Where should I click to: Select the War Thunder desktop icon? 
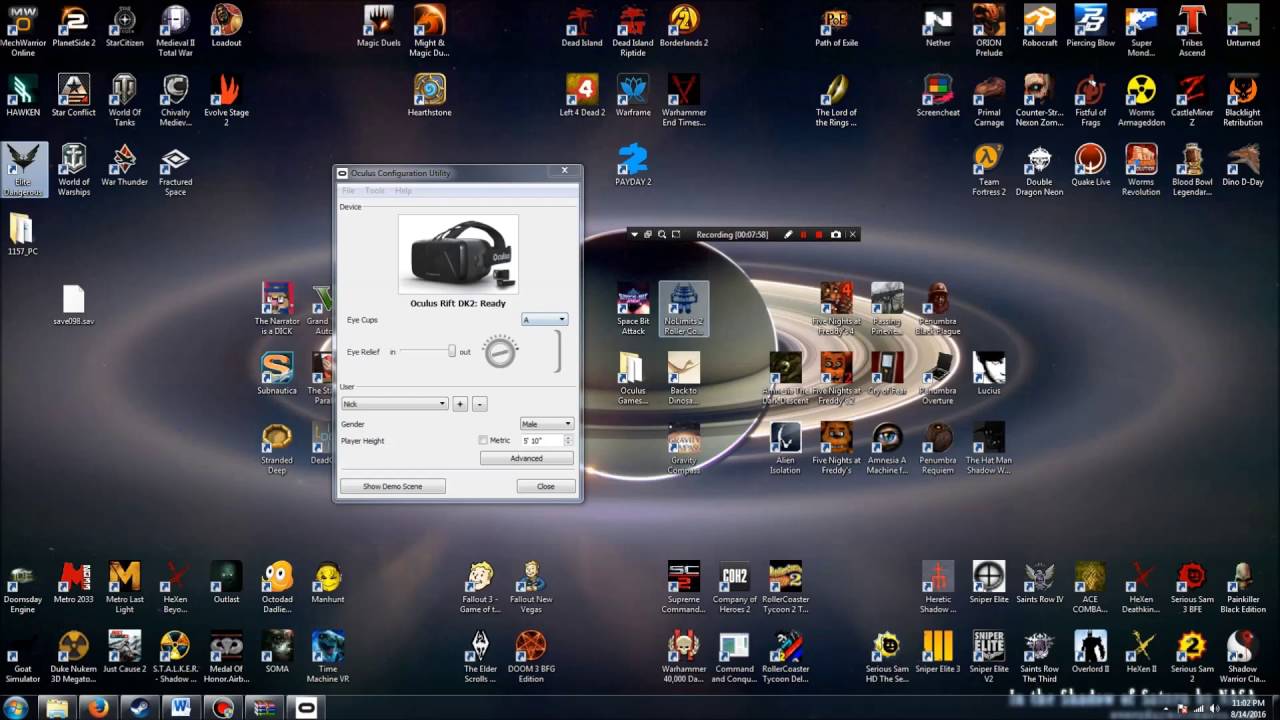coord(125,166)
